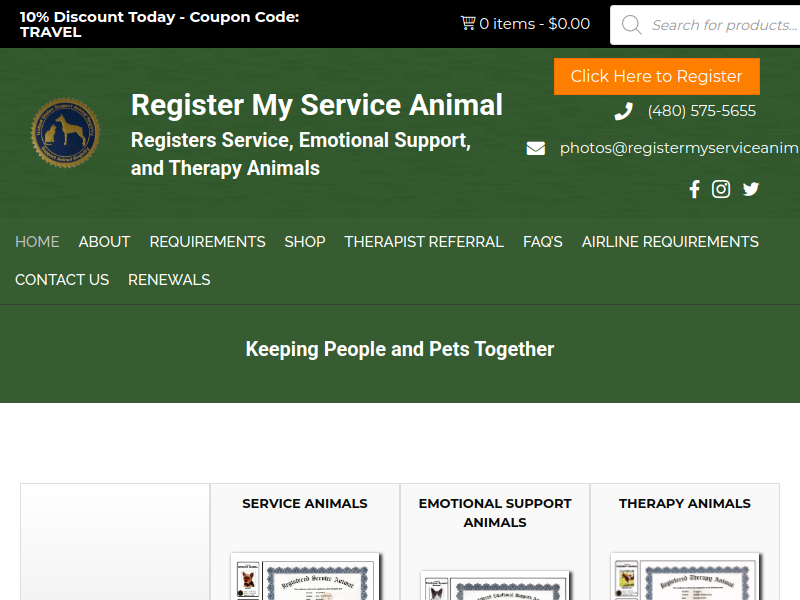The image size is (800, 600).
Task: Call the (480) 575-5655 phone link
Action: click(701, 111)
